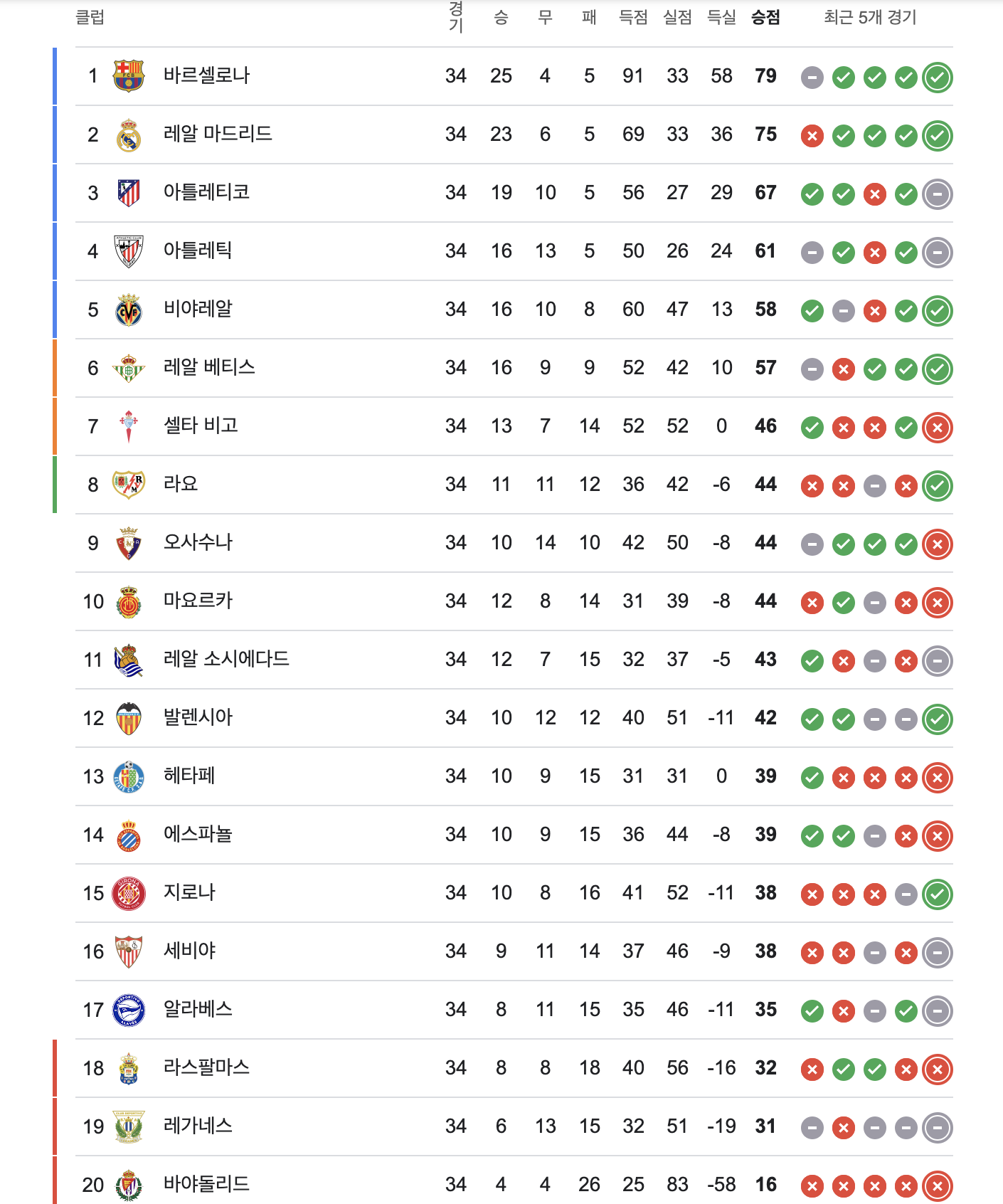Click the Celta Vigo crest icon
The width and height of the screenshot is (1003, 1204).
point(129,426)
